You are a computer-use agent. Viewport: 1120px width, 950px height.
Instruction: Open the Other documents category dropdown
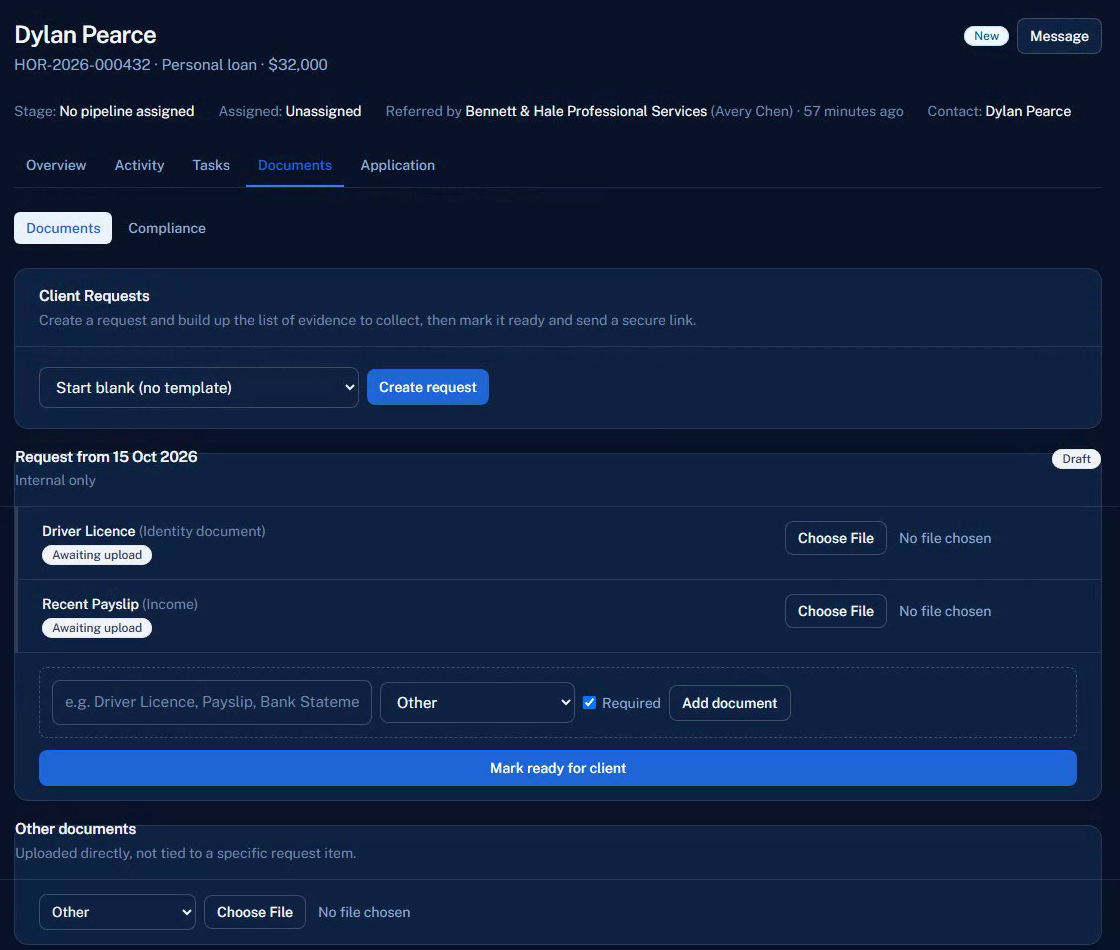click(117, 912)
